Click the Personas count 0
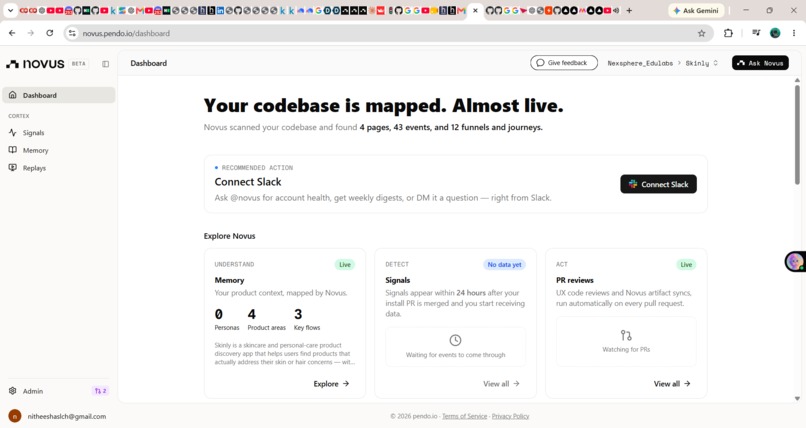The height and width of the screenshot is (428, 806). [x=218, y=314]
